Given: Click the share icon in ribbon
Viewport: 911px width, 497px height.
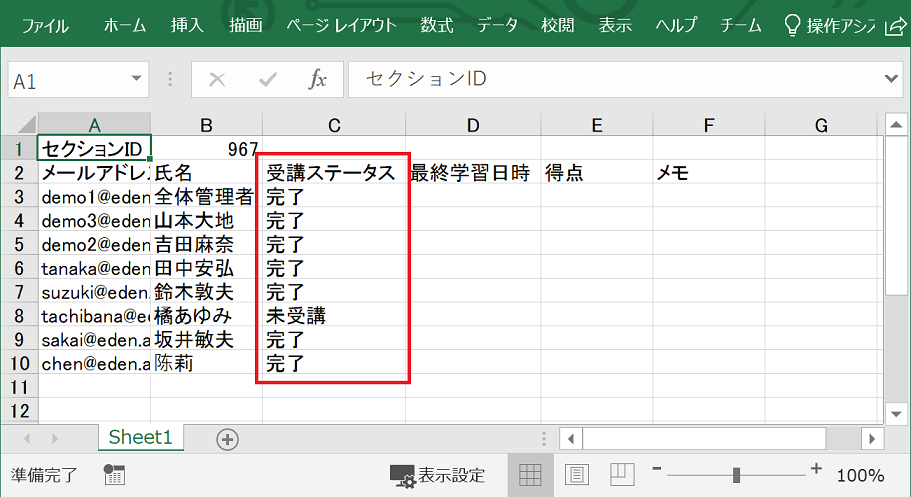Looking at the screenshot, I should point(895,26).
